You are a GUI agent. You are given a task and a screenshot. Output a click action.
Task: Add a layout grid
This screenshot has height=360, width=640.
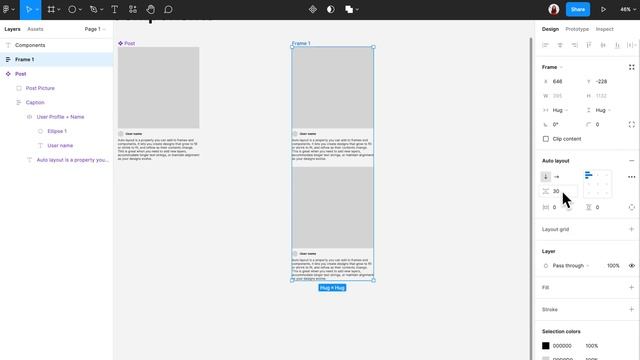click(631, 229)
